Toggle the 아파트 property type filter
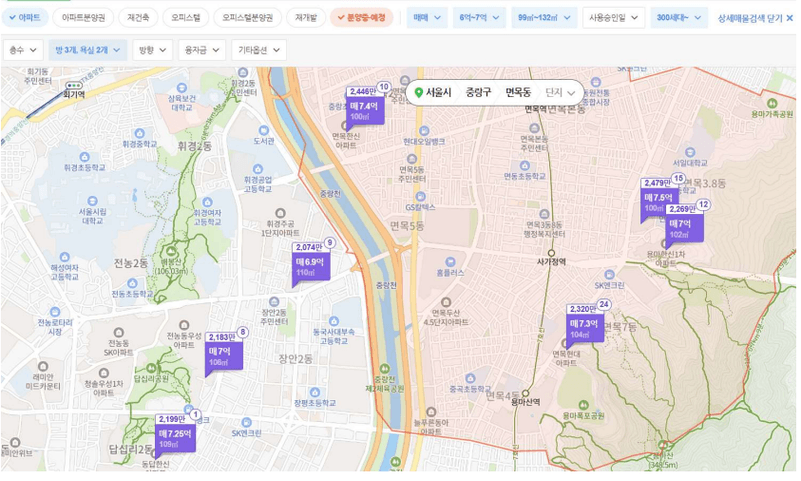The width and height of the screenshot is (801, 481). (x=25, y=17)
